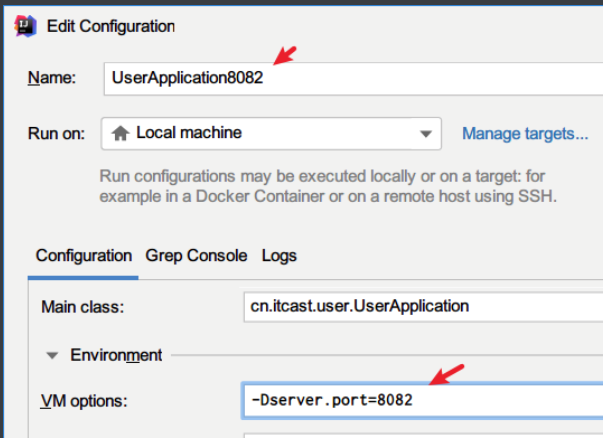Open the Run on dropdown arrow

point(427,133)
